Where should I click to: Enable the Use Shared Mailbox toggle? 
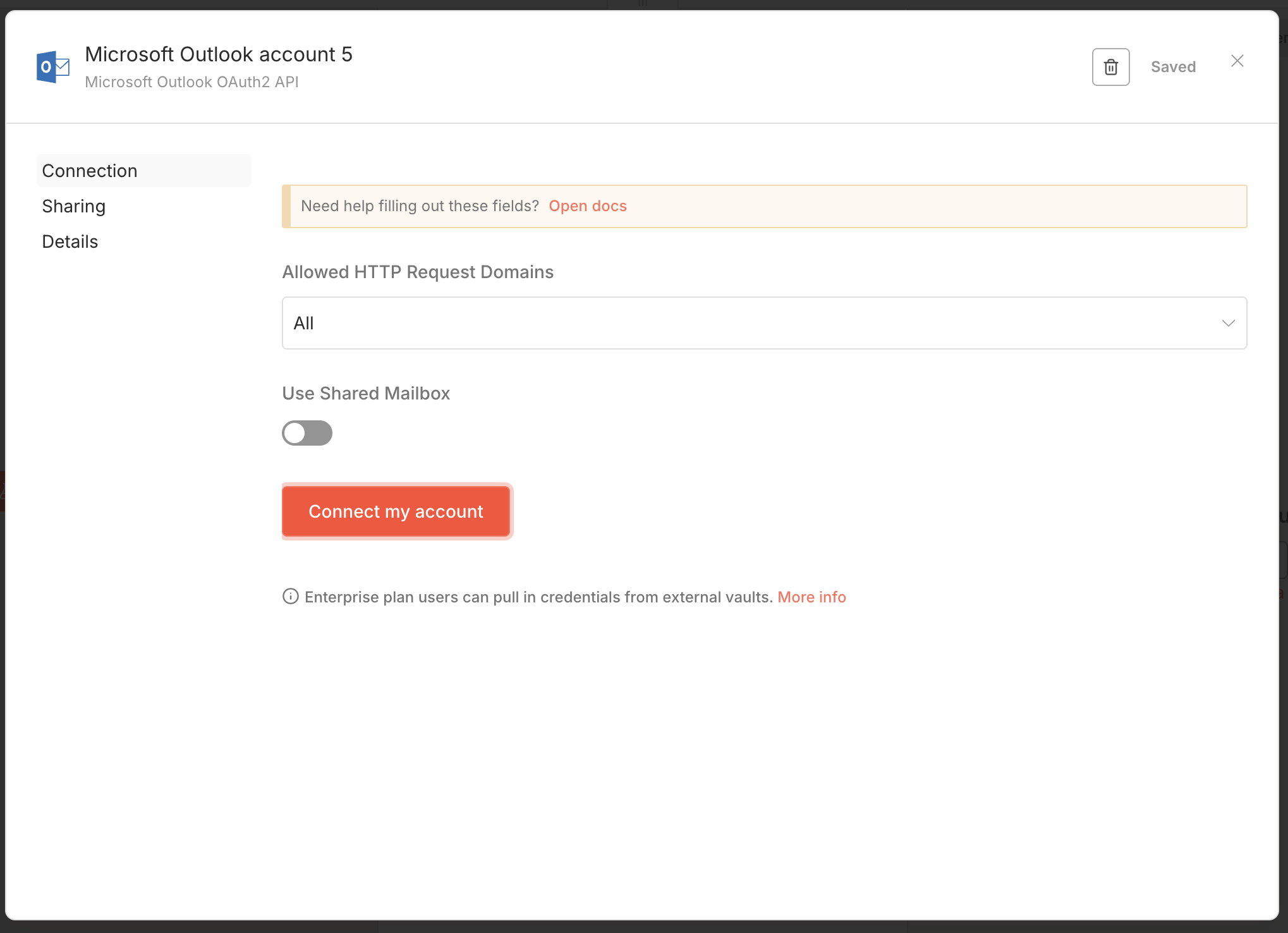click(307, 433)
